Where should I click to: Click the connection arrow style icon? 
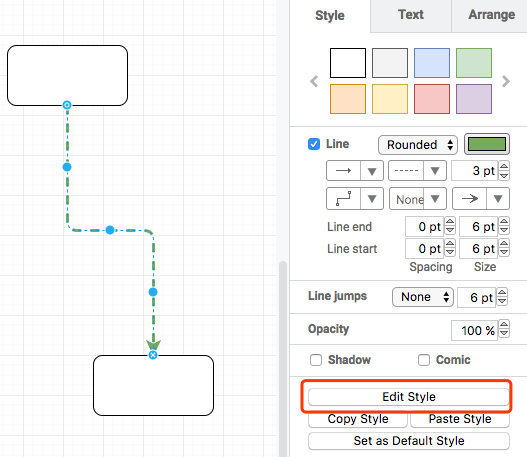[343, 171]
